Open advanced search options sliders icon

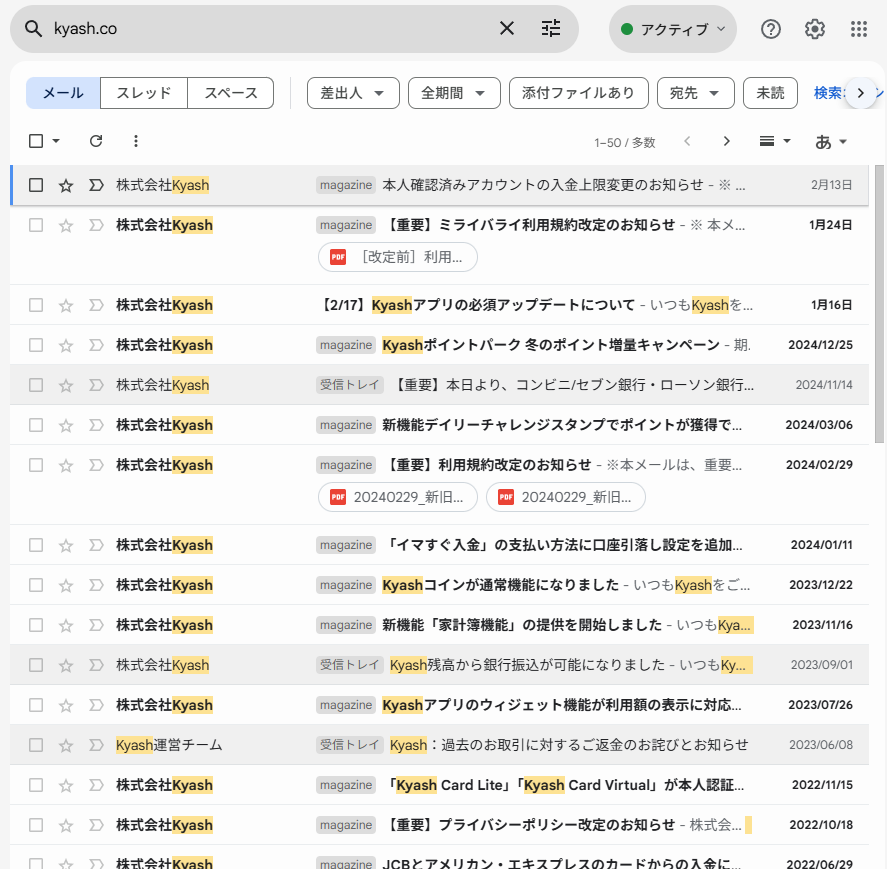point(550,28)
